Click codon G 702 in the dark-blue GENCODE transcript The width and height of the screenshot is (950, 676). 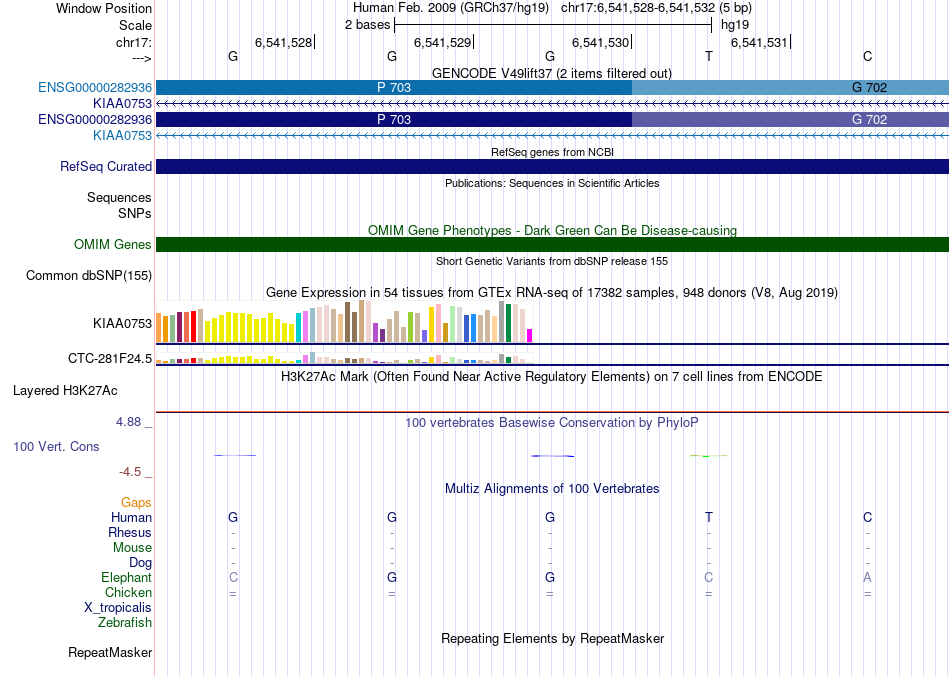click(x=869, y=119)
